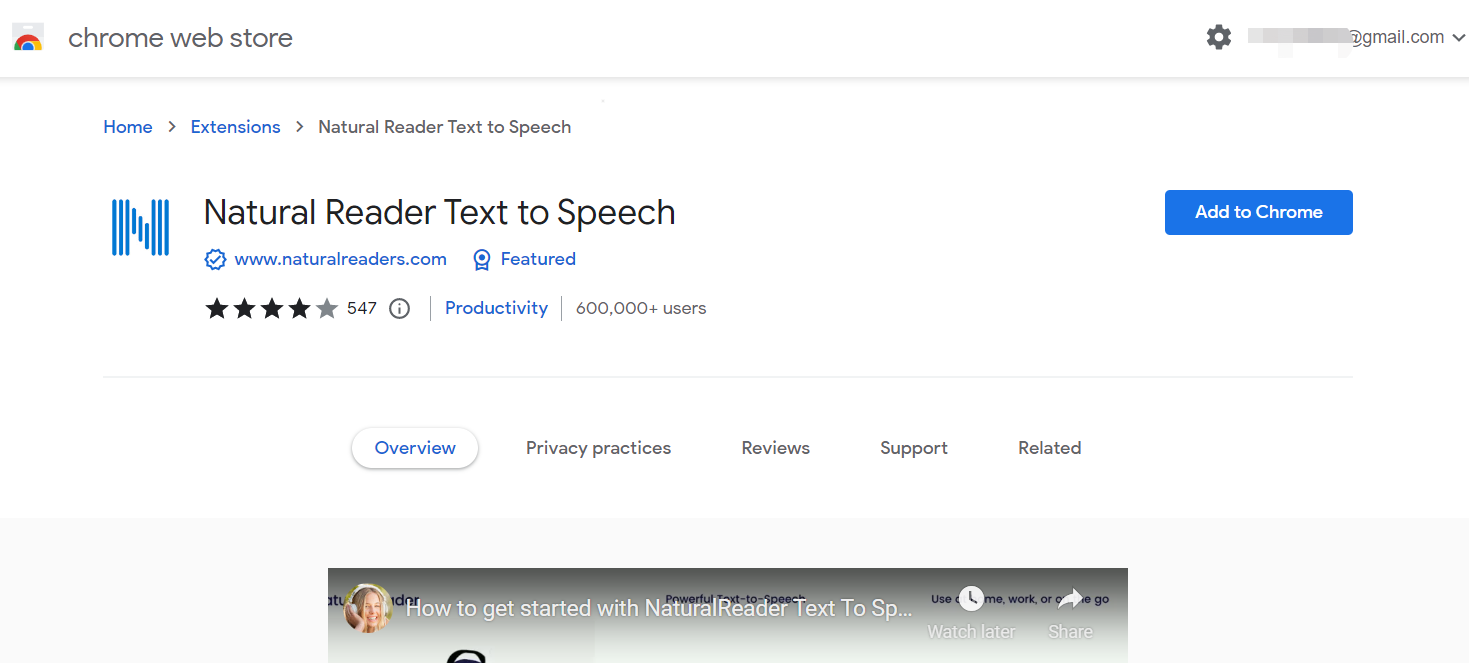
Task: Click the Chrome Web Store logo icon
Action: tap(28, 38)
